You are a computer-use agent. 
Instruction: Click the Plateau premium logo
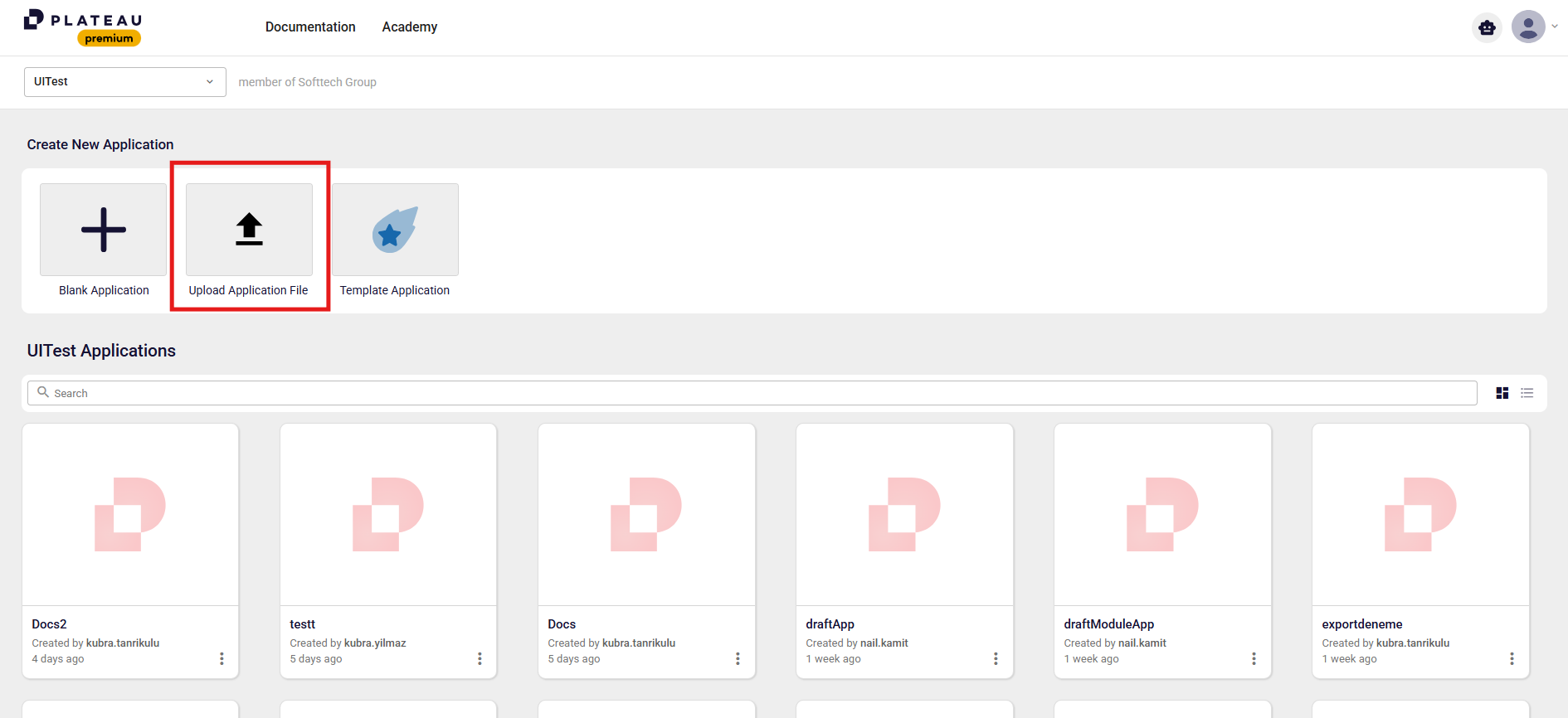pyautogui.click(x=83, y=27)
